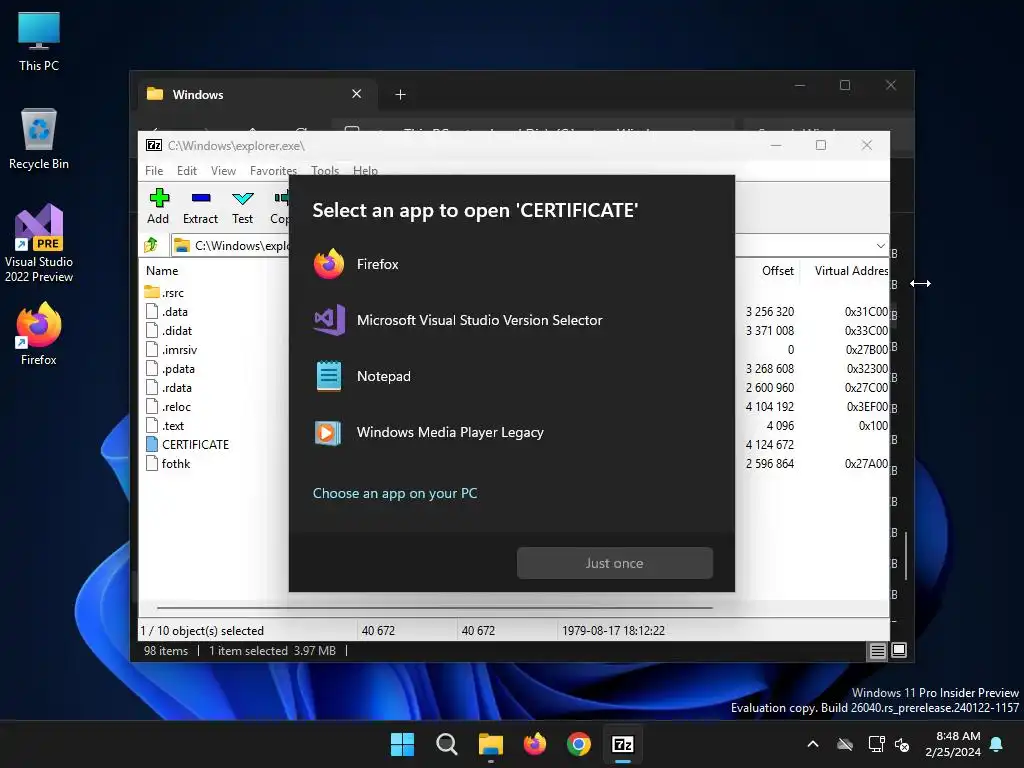Select the .rsrc folder row
Viewport: 1024px width, 768px height.
(x=164, y=293)
